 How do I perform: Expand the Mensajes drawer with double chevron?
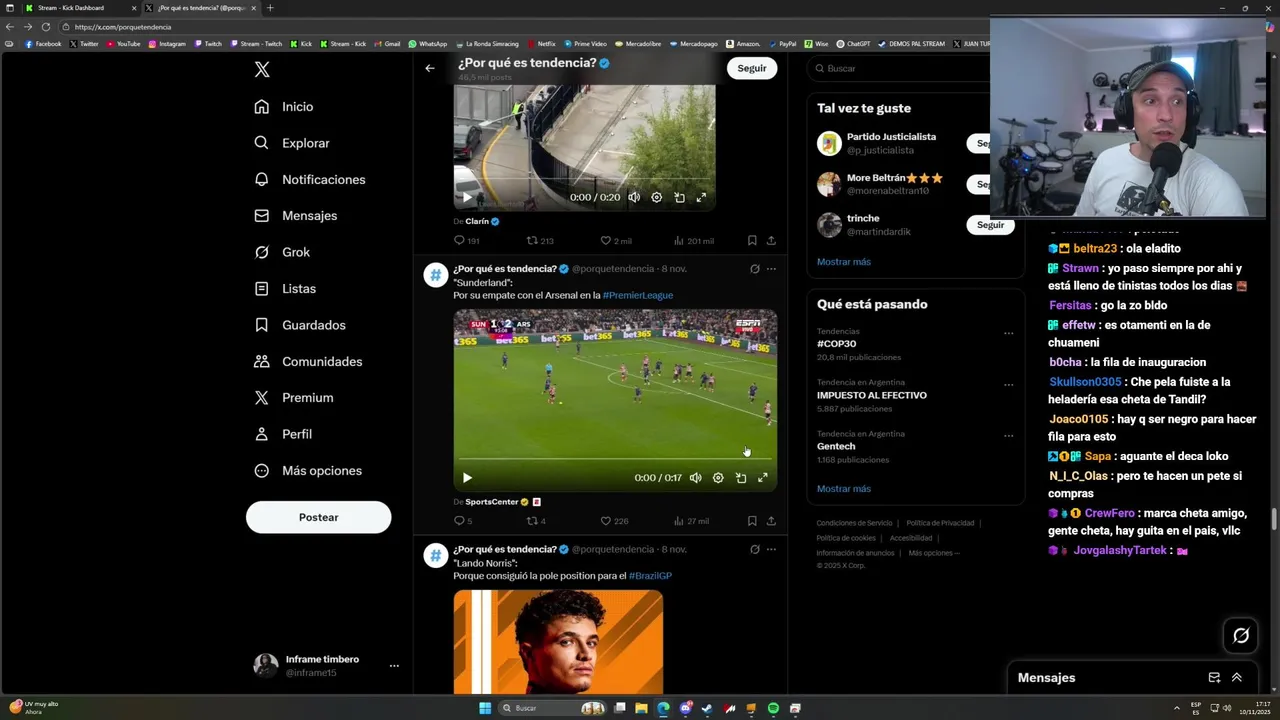(1237, 677)
